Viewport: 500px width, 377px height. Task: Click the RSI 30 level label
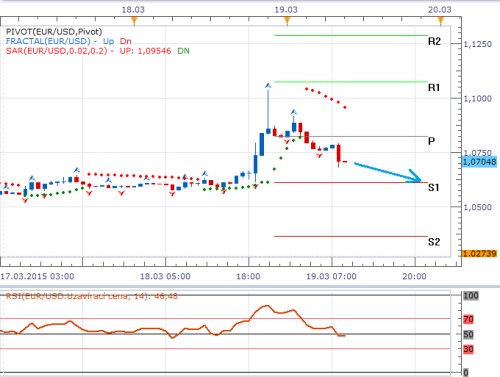(468, 349)
